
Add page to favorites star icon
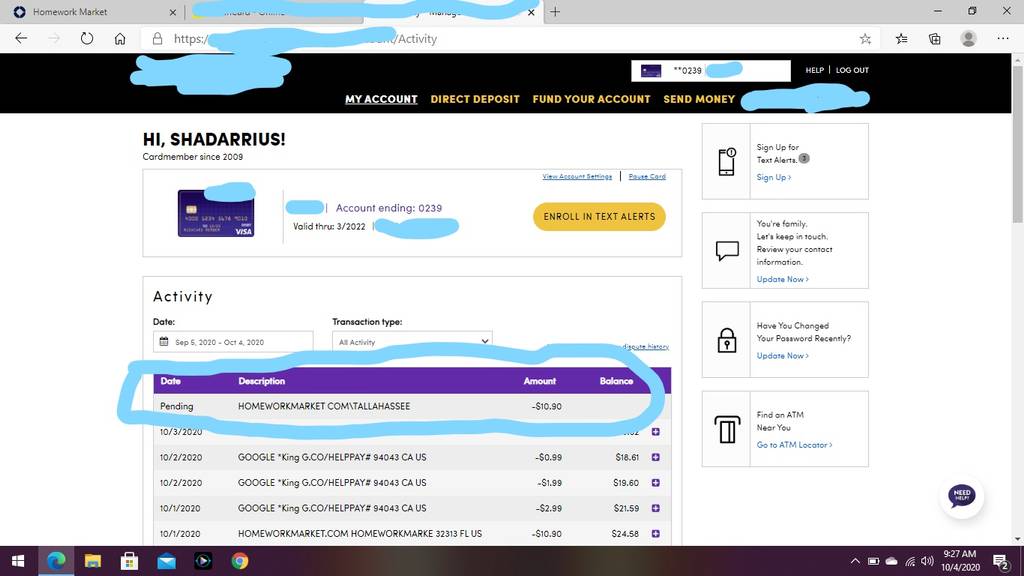point(865,39)
